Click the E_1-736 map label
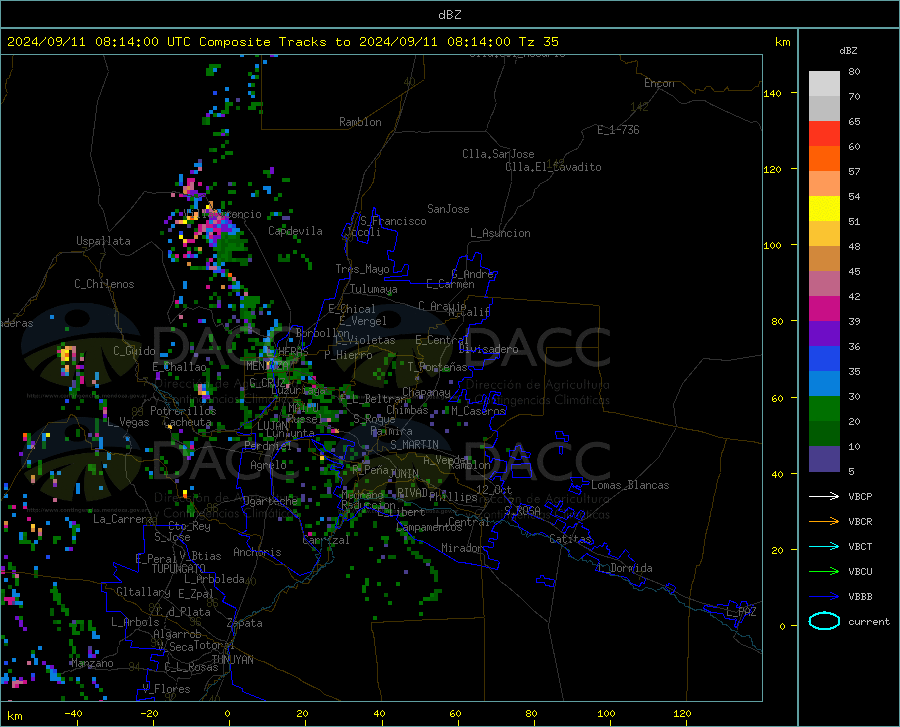900x727 pixels. pos(618,130)
